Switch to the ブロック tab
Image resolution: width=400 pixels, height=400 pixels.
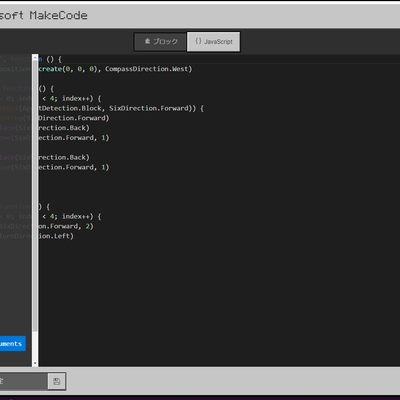(x=160, y=42)
